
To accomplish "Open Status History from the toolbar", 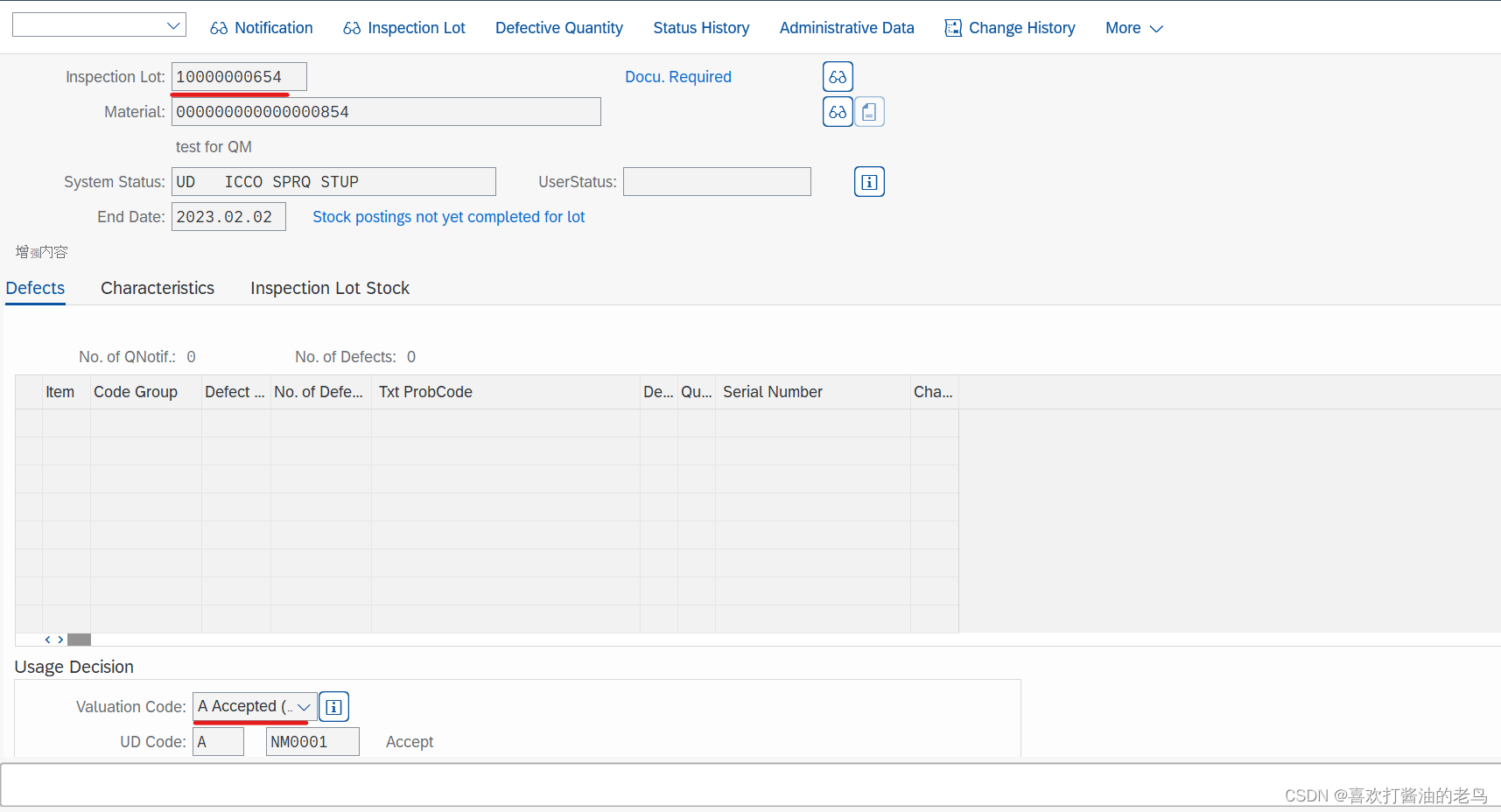I will (x=701, y=27).
